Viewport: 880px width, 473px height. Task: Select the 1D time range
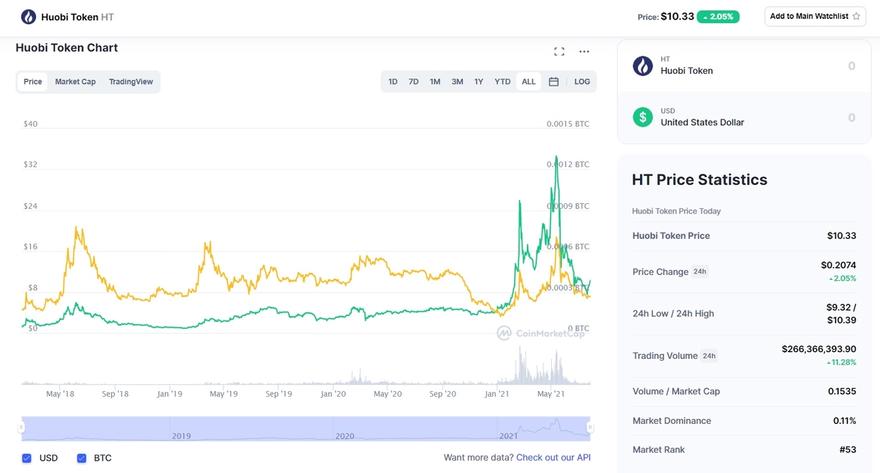(x=393, y=82)
